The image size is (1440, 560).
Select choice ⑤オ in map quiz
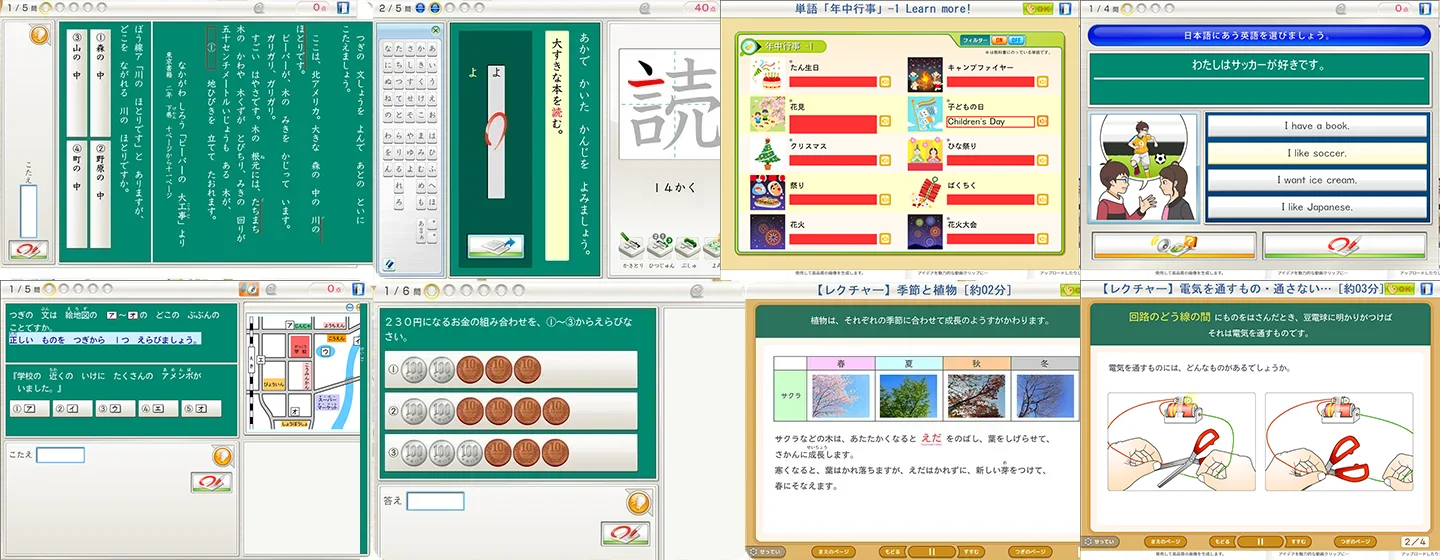[201, 409]
